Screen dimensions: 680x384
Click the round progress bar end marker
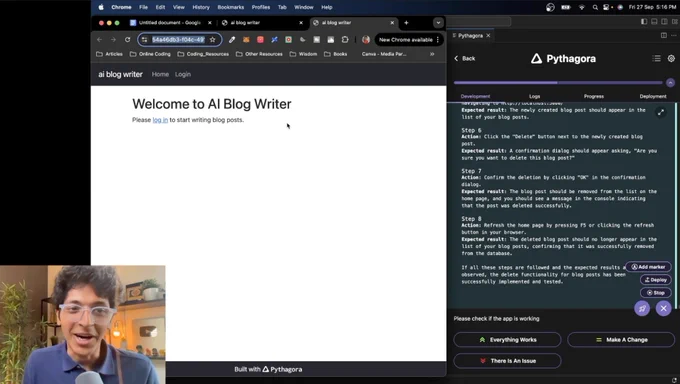click(x=670, y=82)
